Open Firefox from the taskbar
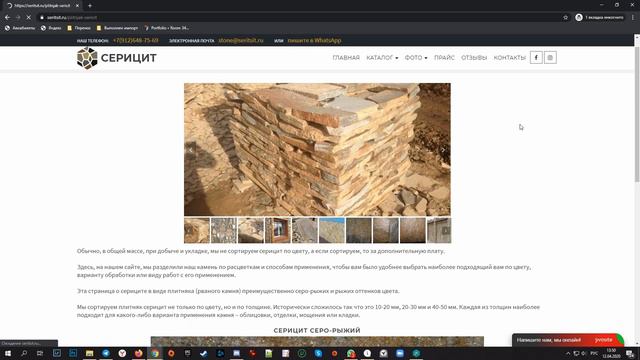Image resolution: width=640 pixels, height=360 pixels. [138, 353]
